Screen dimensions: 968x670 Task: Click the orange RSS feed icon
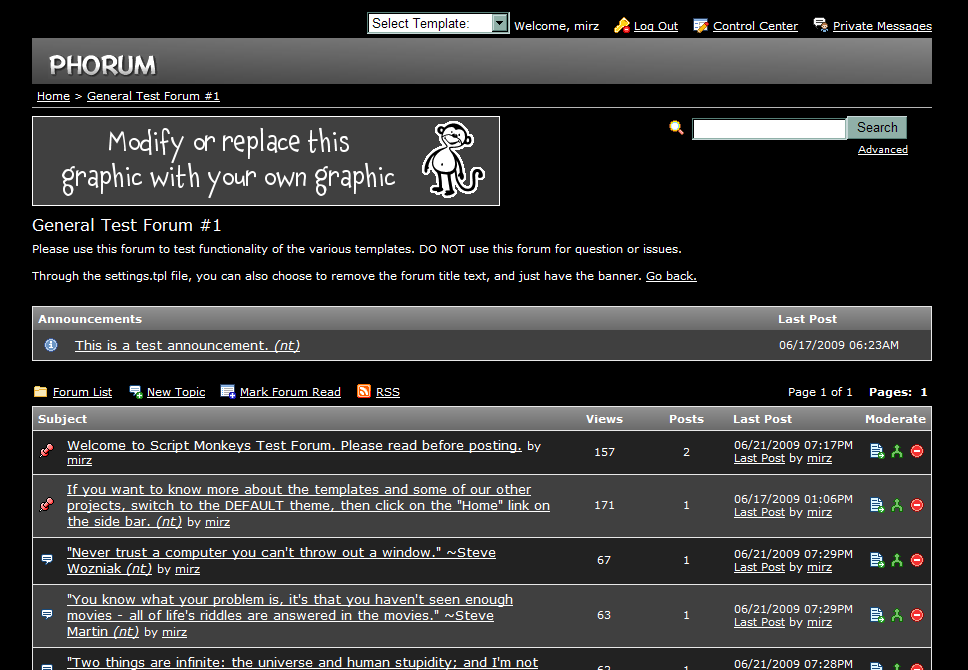tap(364, 392)
